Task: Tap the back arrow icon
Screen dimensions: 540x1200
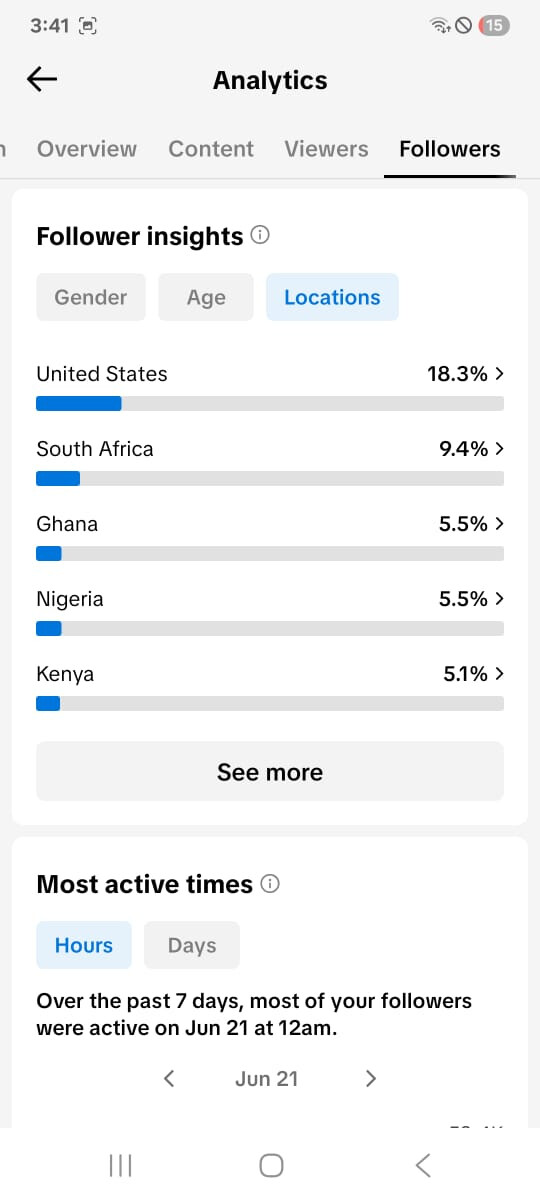Action: pos(42,80)
